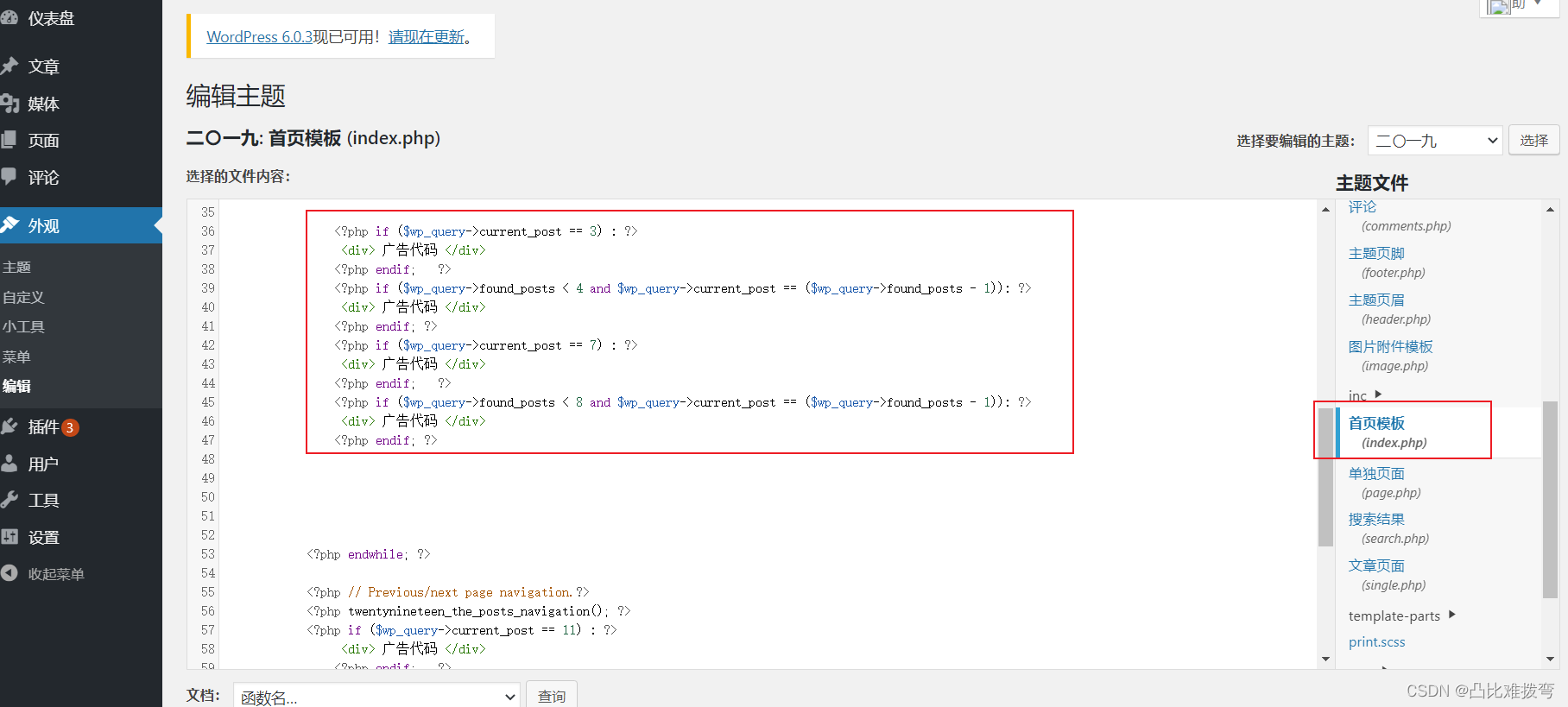Open 图片附件模板 (image.php) file
Viewport: 1568px width, 707px height.
point(1390,356)
